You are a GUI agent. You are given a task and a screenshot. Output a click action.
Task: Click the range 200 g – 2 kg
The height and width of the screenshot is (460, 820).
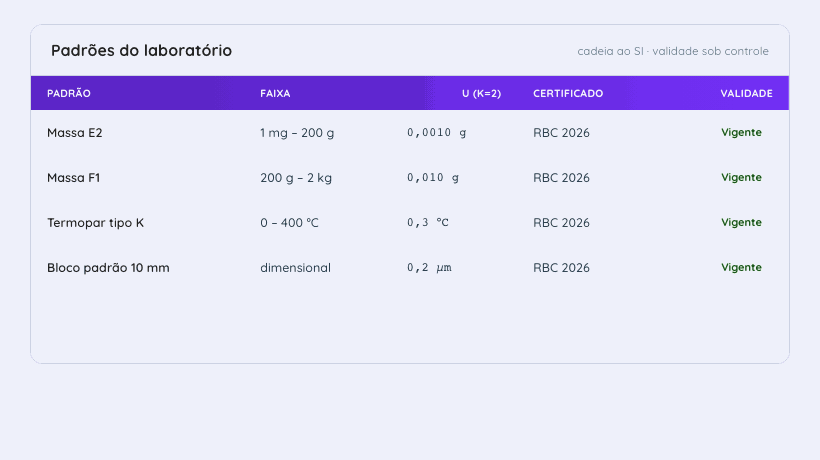pyautogui.click(x=296, y=178)
